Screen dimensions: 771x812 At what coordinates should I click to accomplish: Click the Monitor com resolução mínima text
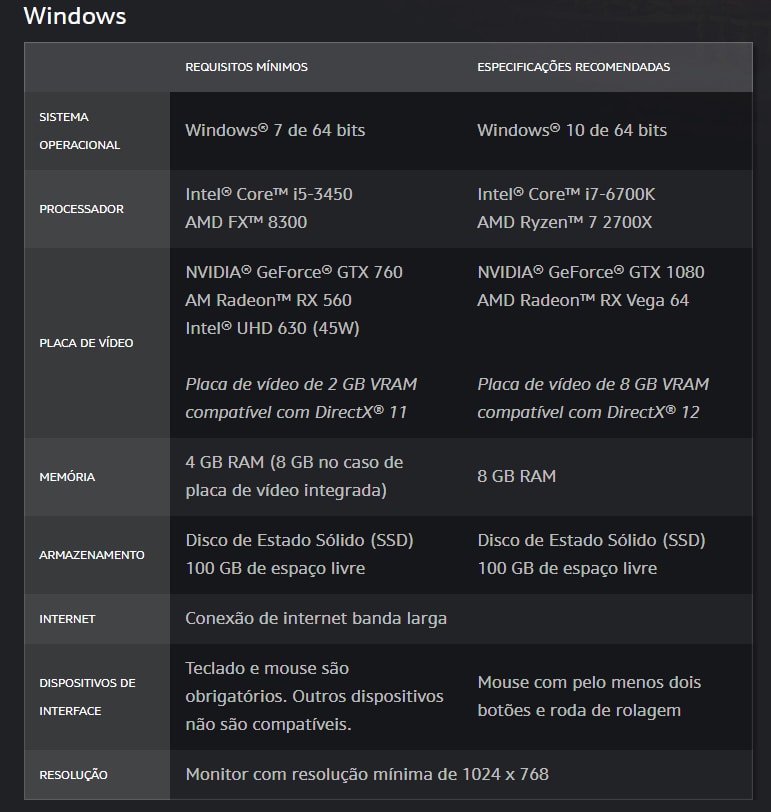coord(366,774)
